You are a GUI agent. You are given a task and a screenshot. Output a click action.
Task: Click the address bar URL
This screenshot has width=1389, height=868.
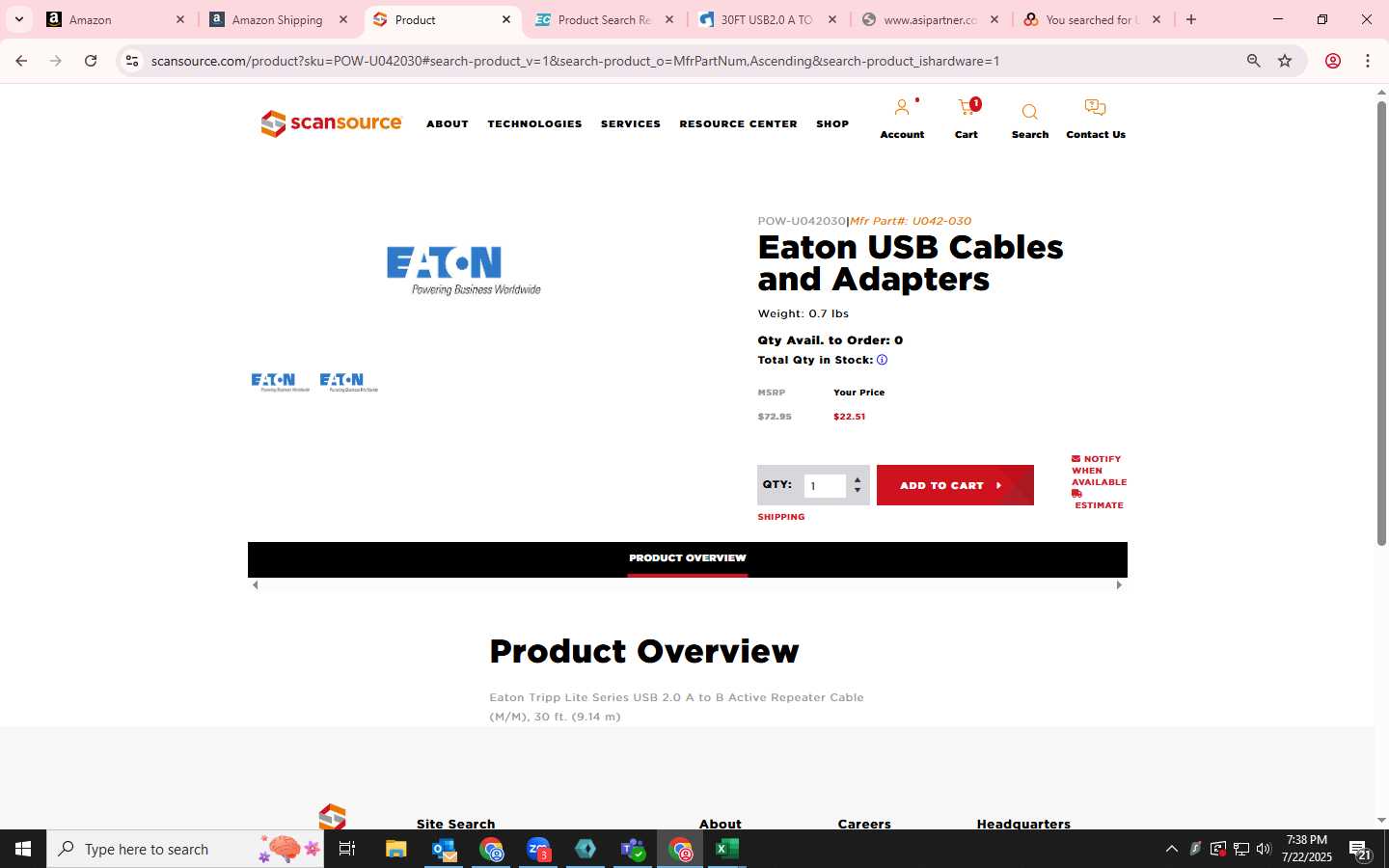coord(575,61)
